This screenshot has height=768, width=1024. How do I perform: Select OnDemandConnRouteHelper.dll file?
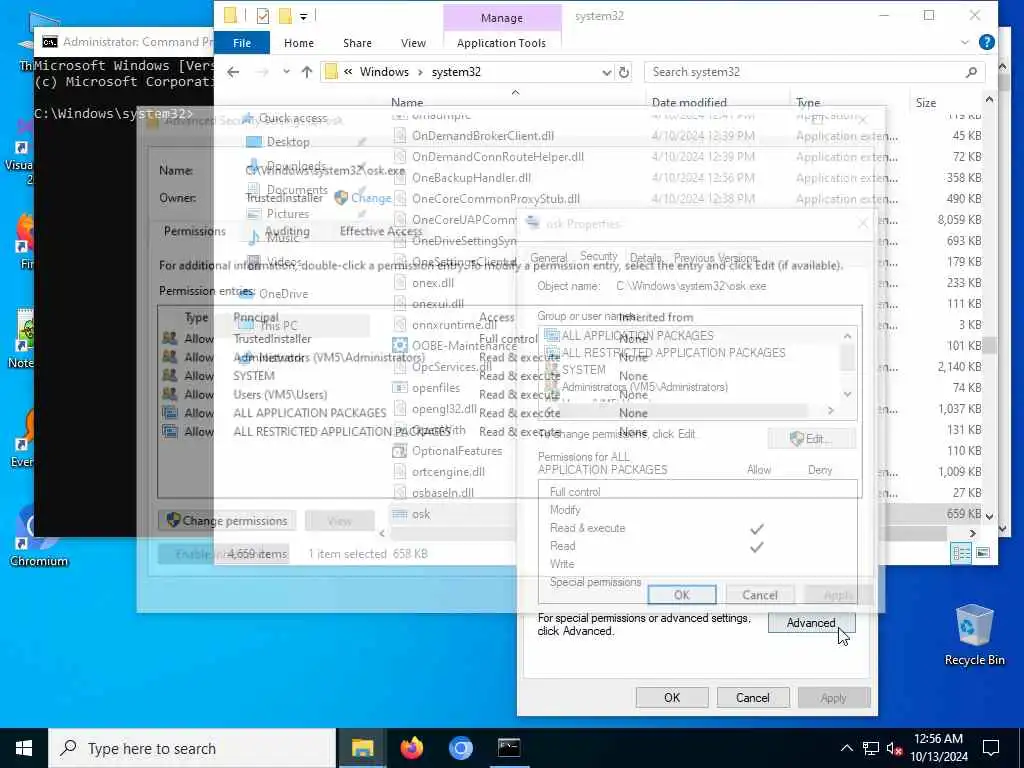(x=498, y=157)
